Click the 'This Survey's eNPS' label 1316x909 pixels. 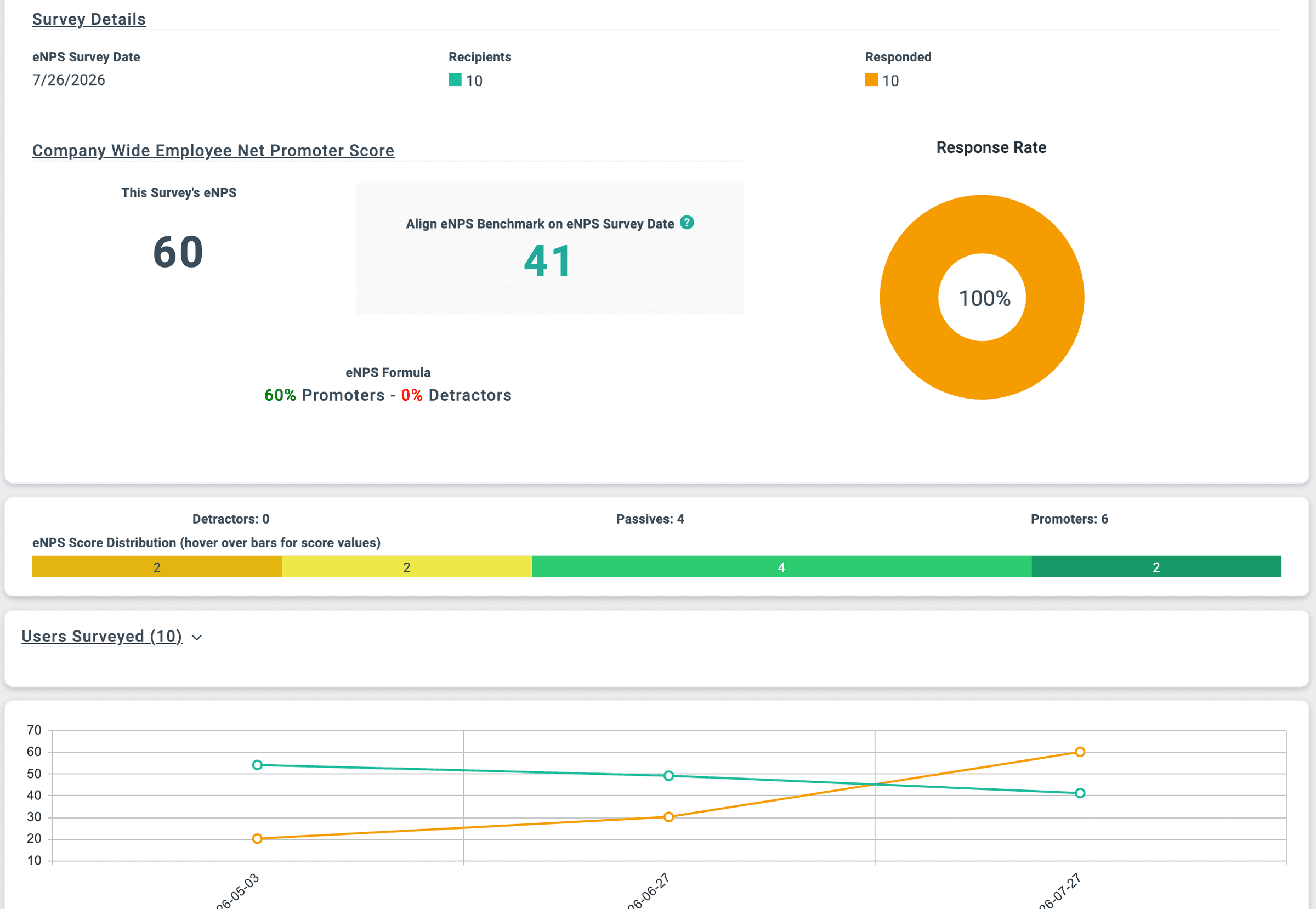(x=178, y=192)
